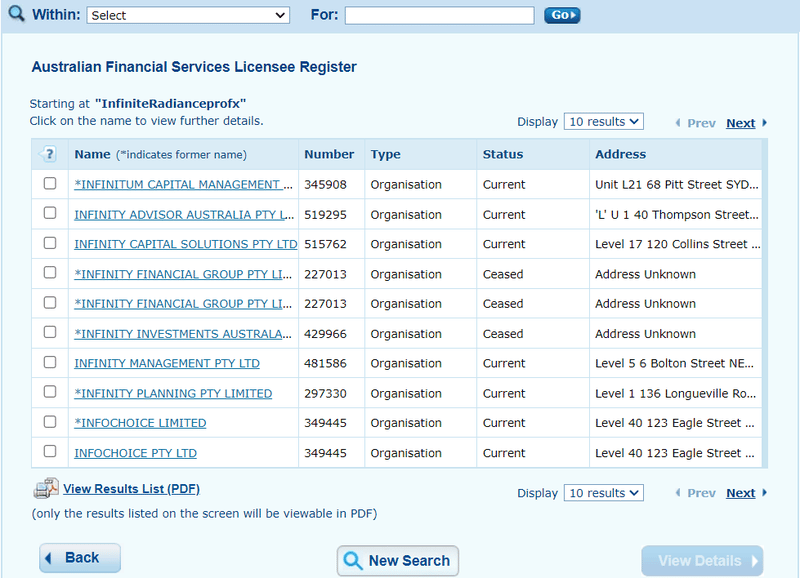
Task: Click licence number 429966
Action: coord(326,334)
